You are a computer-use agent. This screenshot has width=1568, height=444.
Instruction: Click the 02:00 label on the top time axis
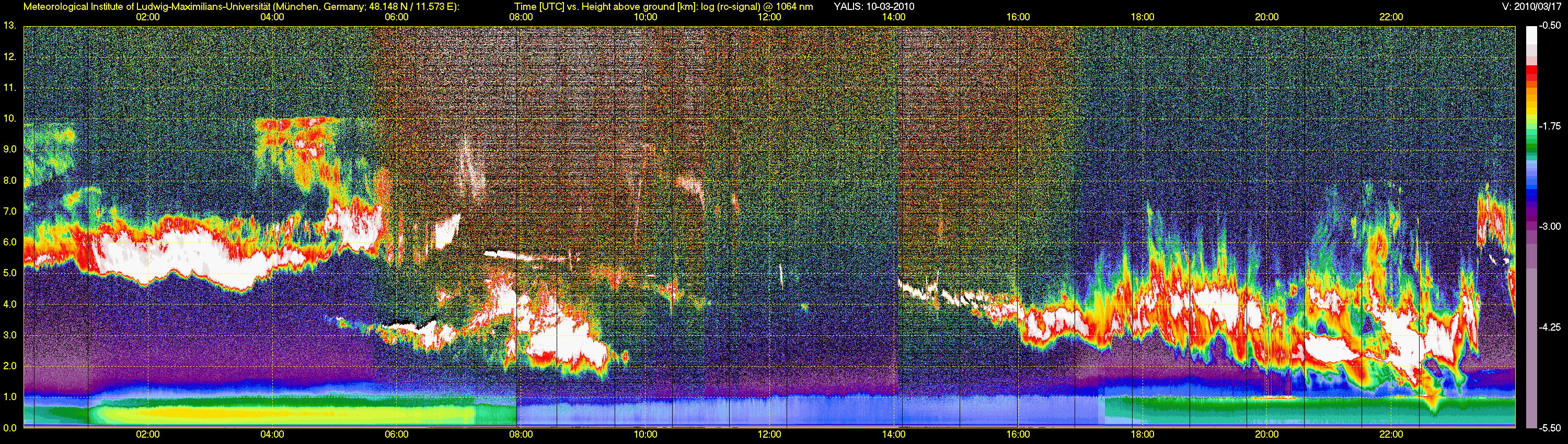148,17
